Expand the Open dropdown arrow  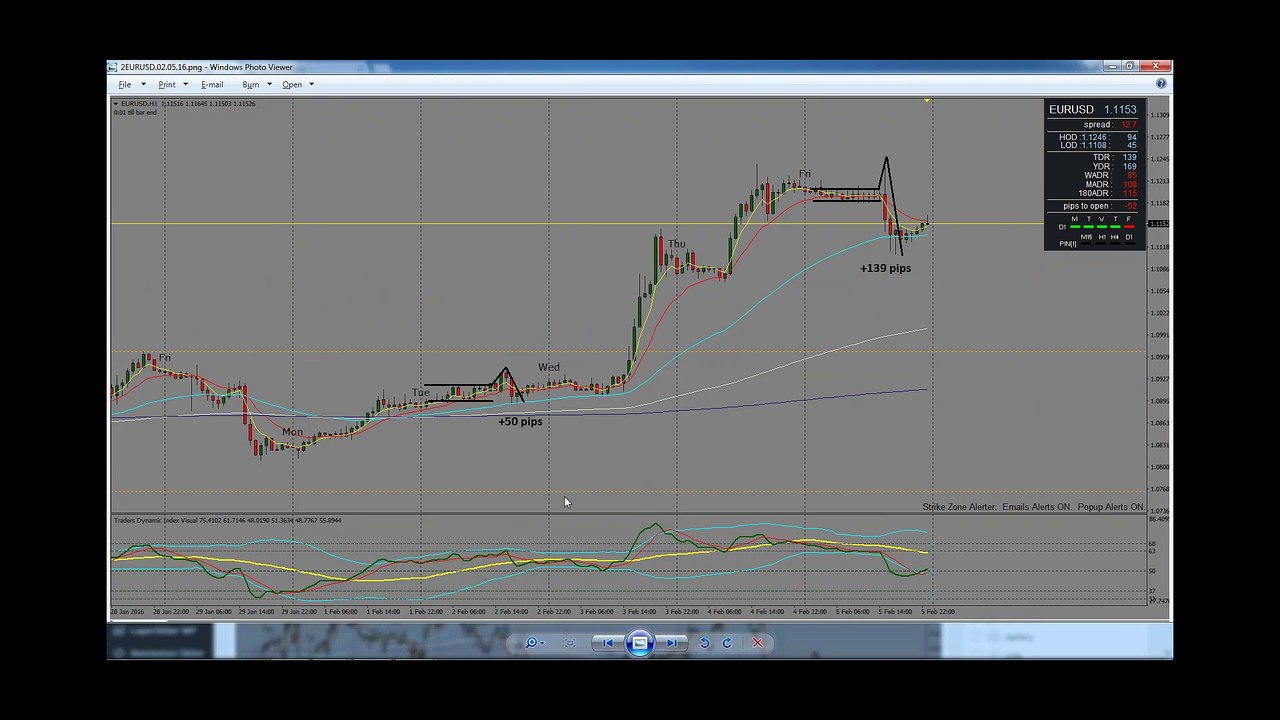pyautogui.click(x=311, y=84)
